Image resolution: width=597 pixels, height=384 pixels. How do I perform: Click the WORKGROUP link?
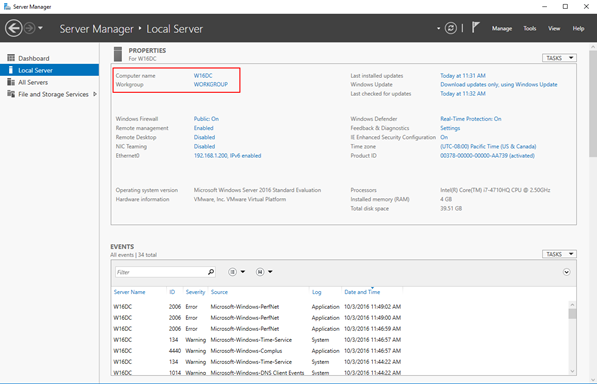[211, 84]
